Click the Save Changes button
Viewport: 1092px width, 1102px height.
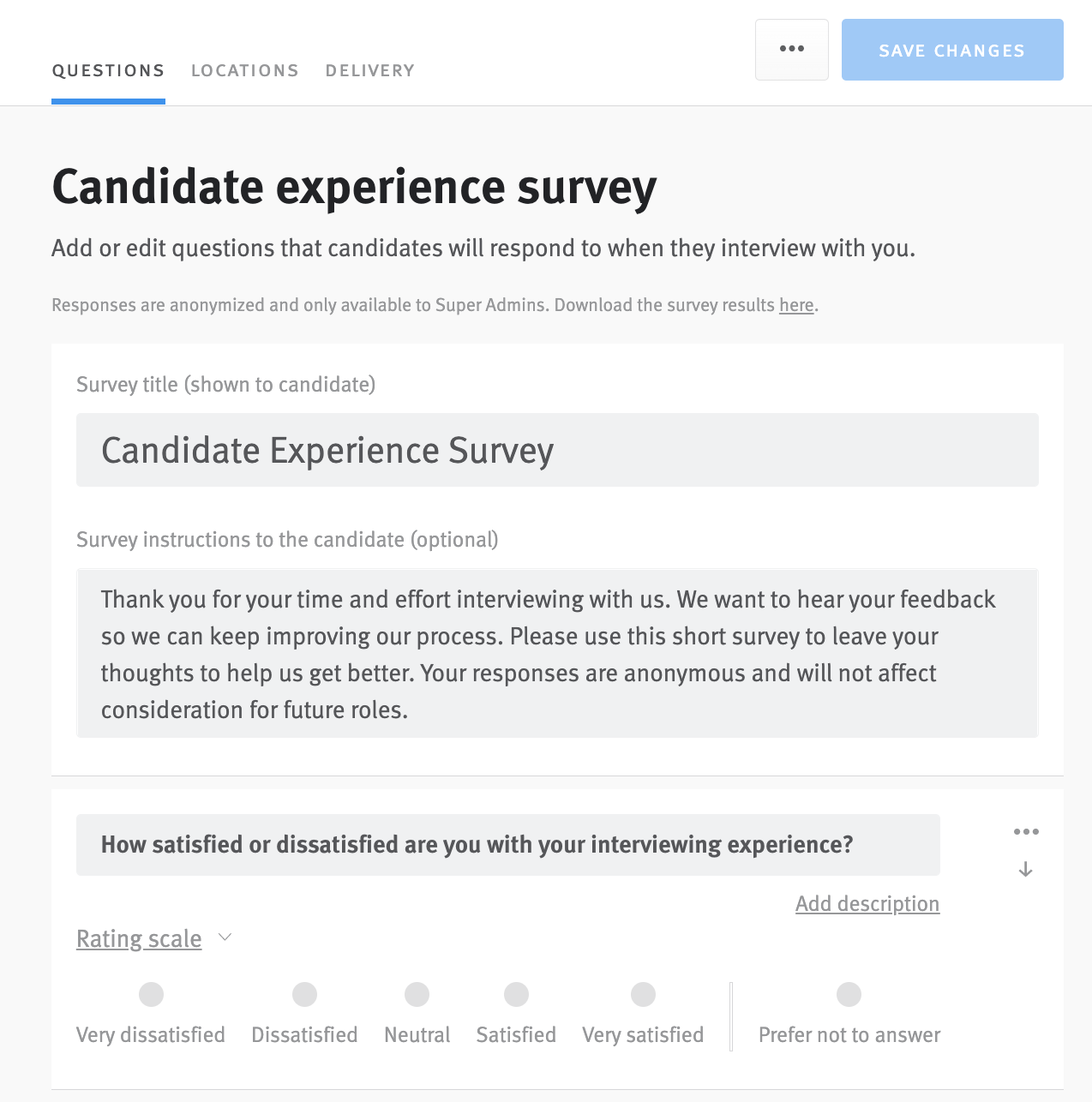coord(951,50)
